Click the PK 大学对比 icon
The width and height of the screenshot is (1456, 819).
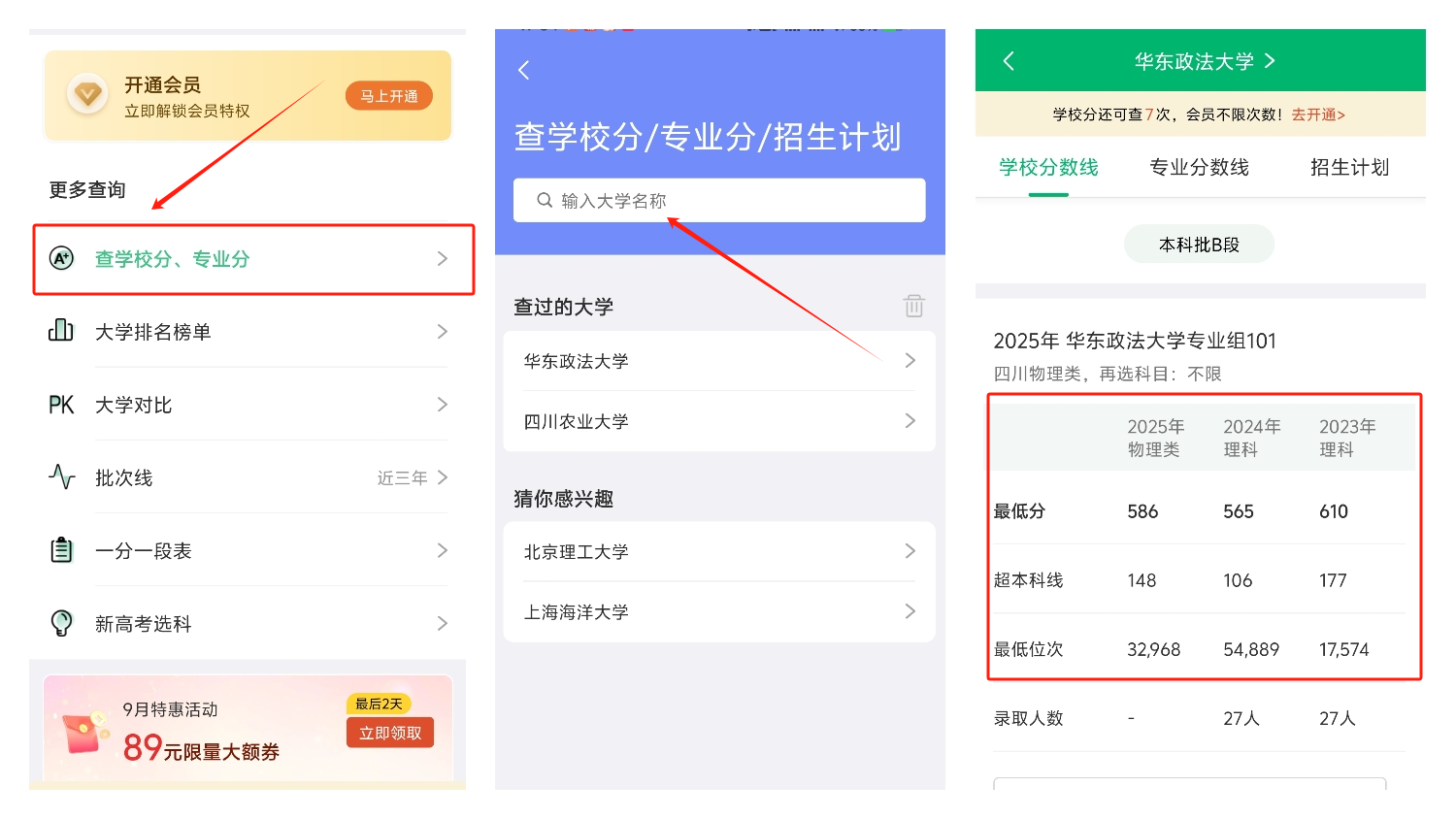tap(61, 405)
